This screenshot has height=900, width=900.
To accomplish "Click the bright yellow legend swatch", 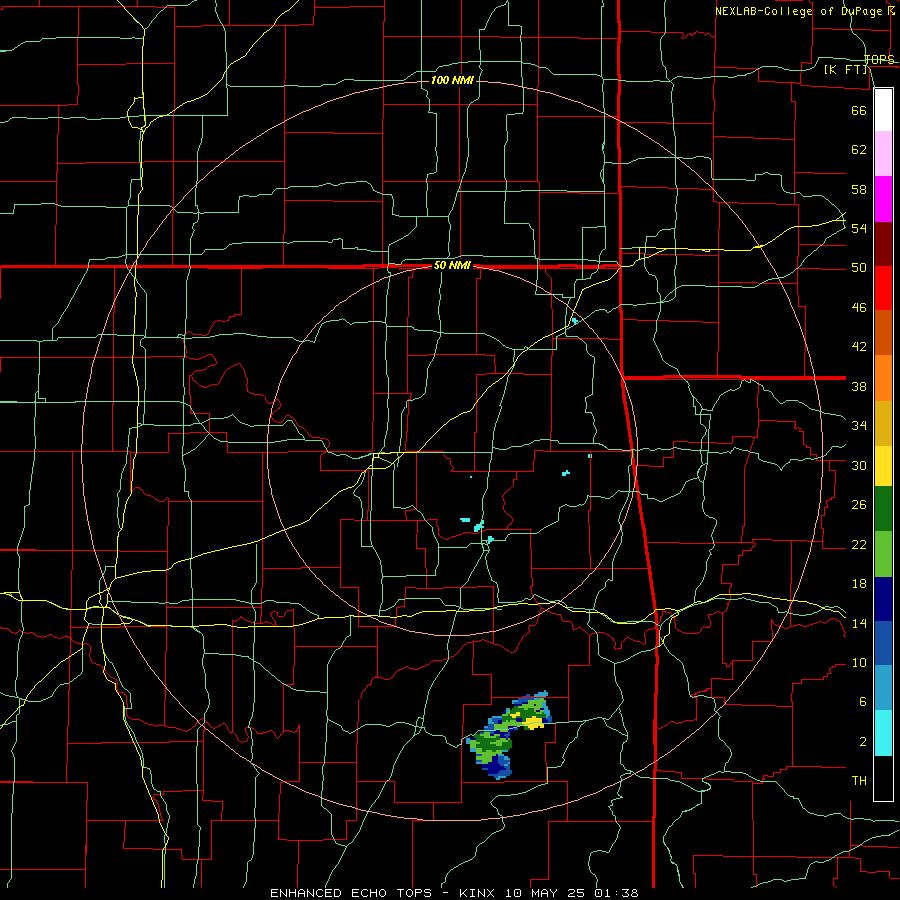I will (x=883, y=465).
